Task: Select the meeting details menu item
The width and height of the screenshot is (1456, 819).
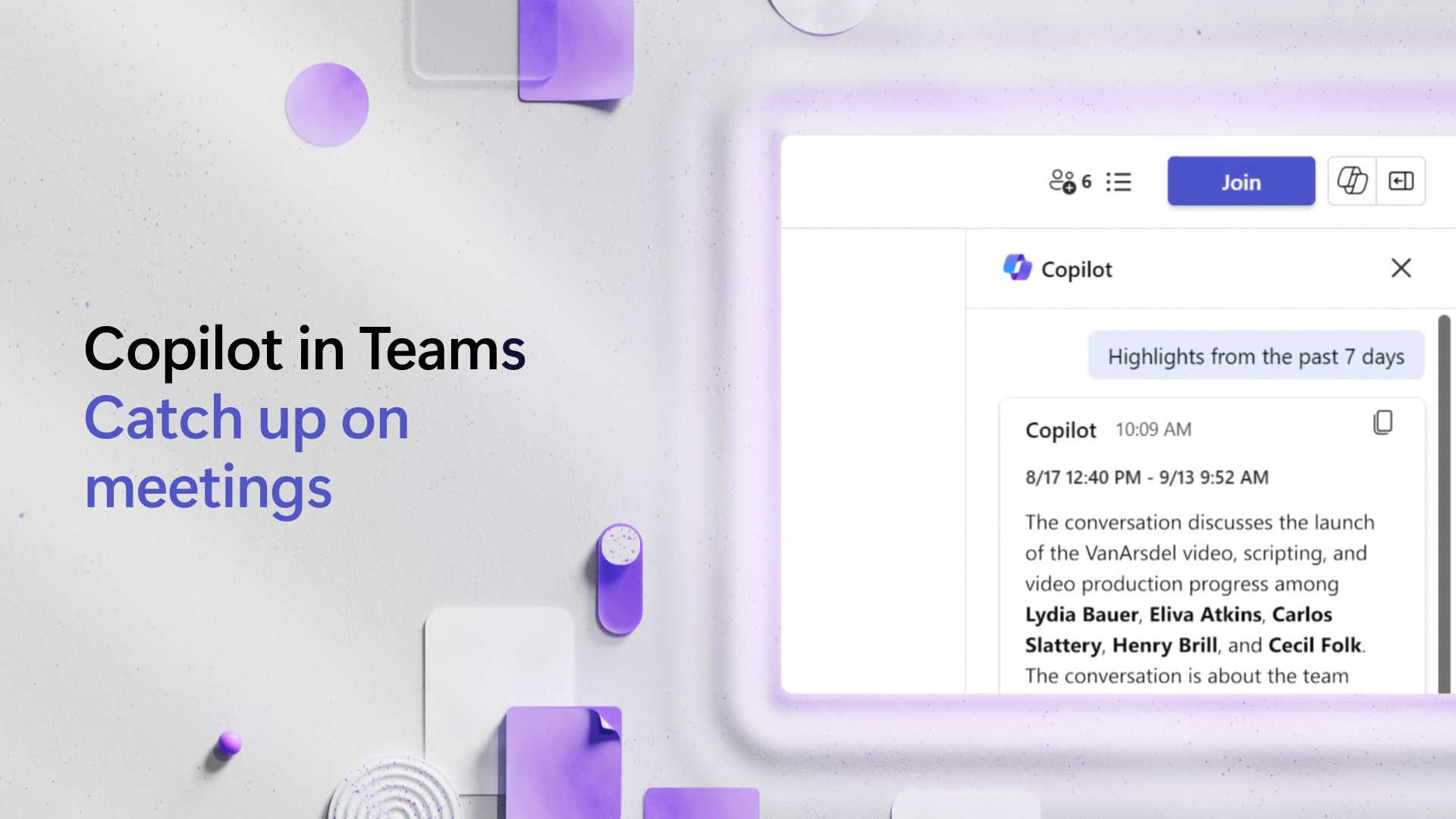Action: (1120, 182)
